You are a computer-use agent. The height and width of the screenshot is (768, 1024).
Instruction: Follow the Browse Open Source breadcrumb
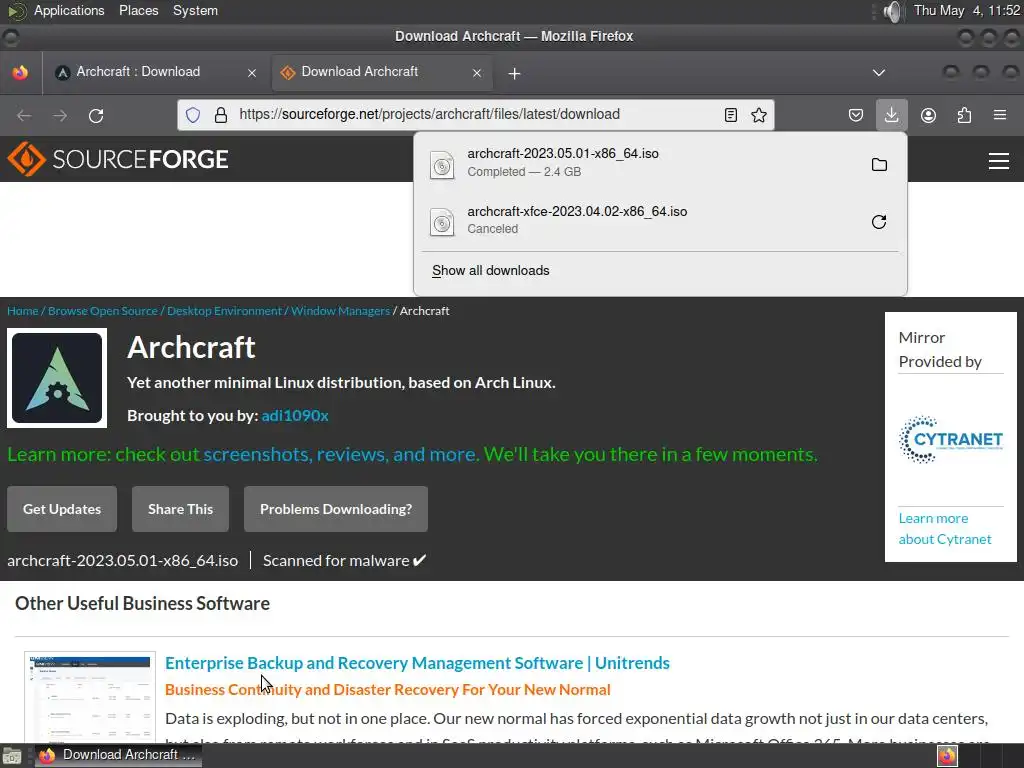103,311
